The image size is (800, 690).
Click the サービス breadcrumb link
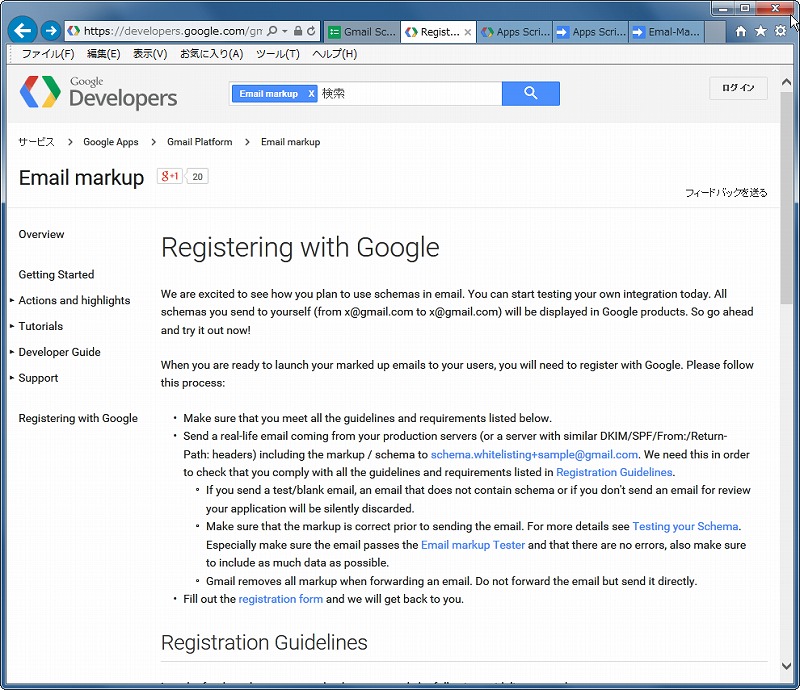tap(36, 142)
